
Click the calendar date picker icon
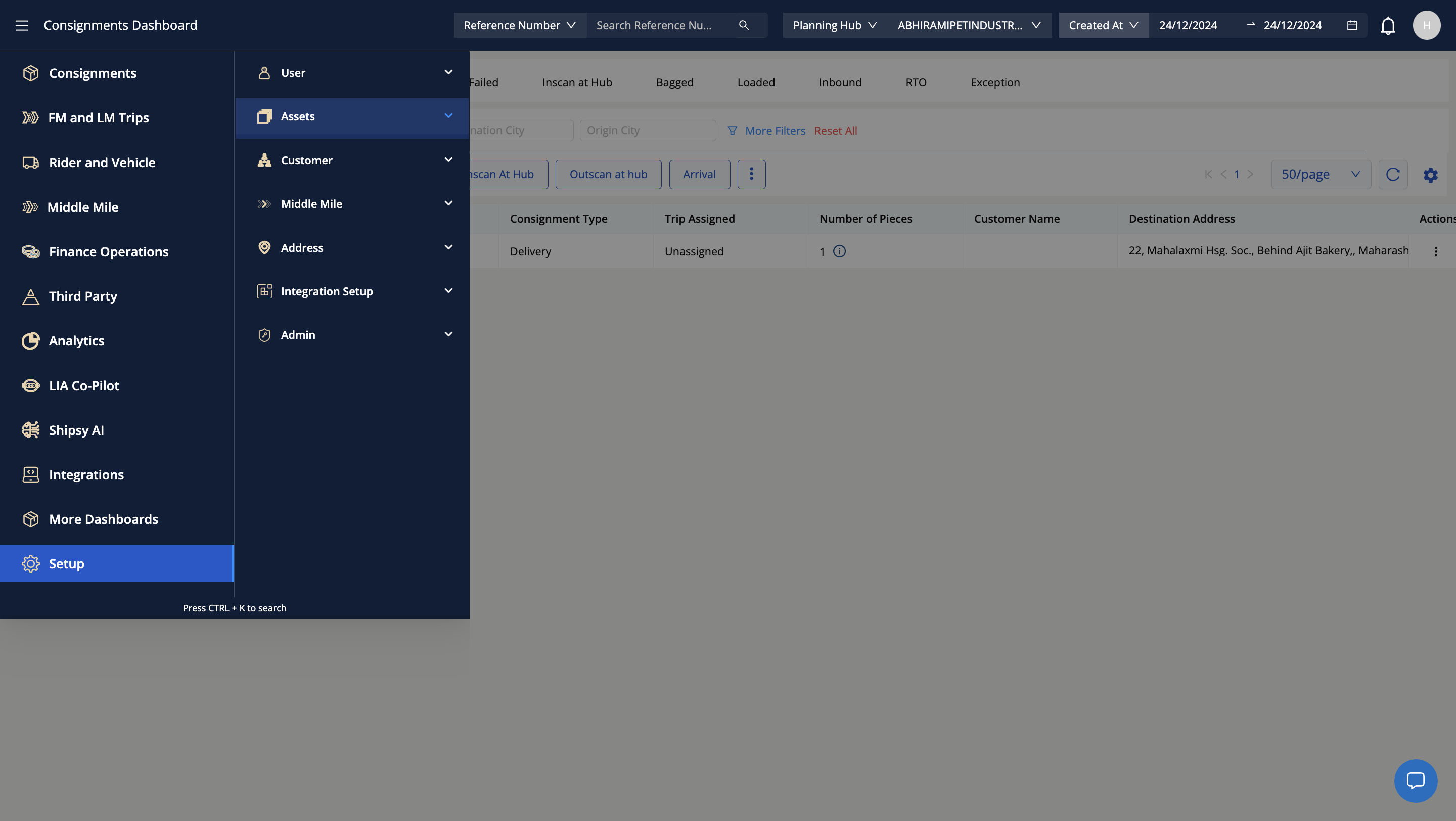click(x=1351, y=25)
